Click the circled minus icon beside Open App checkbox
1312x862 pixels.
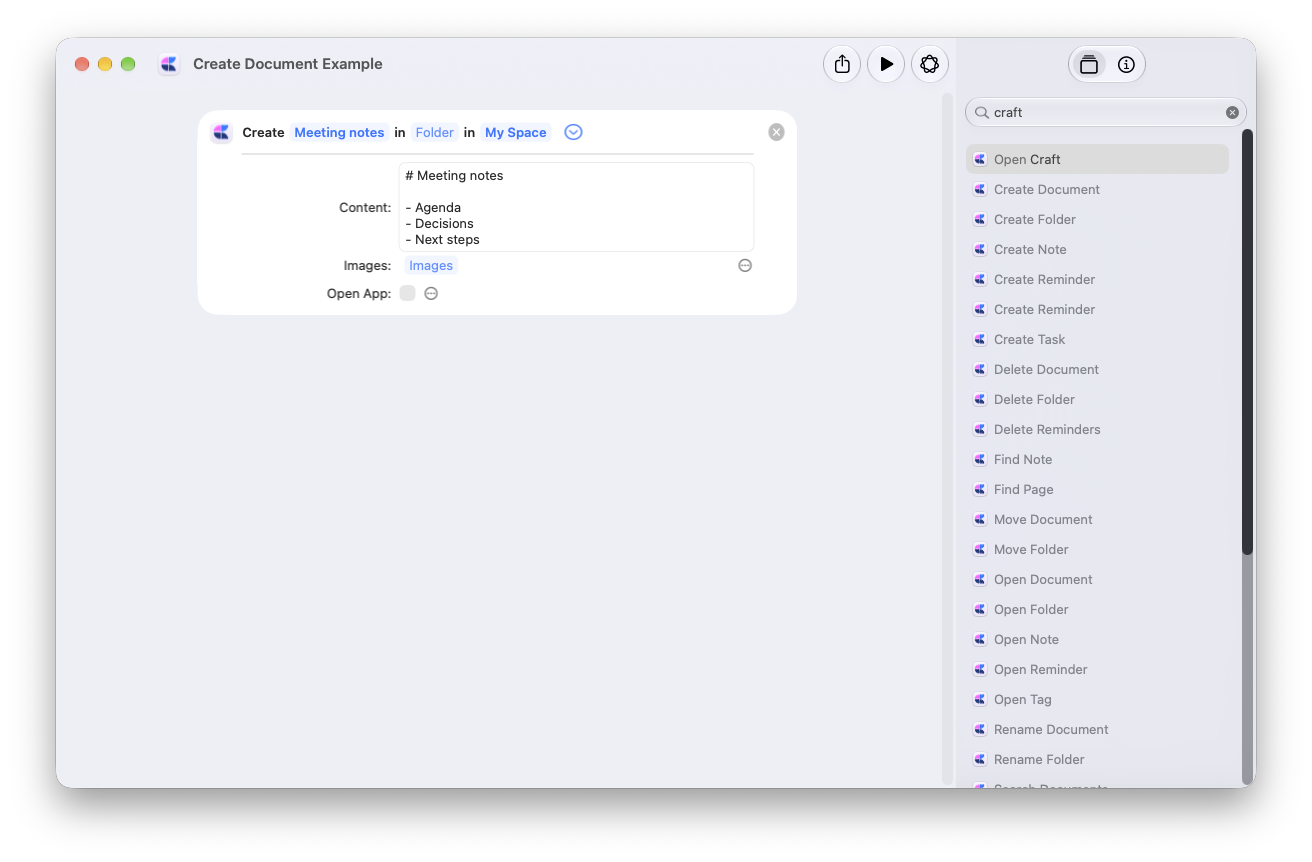(431, 294)
